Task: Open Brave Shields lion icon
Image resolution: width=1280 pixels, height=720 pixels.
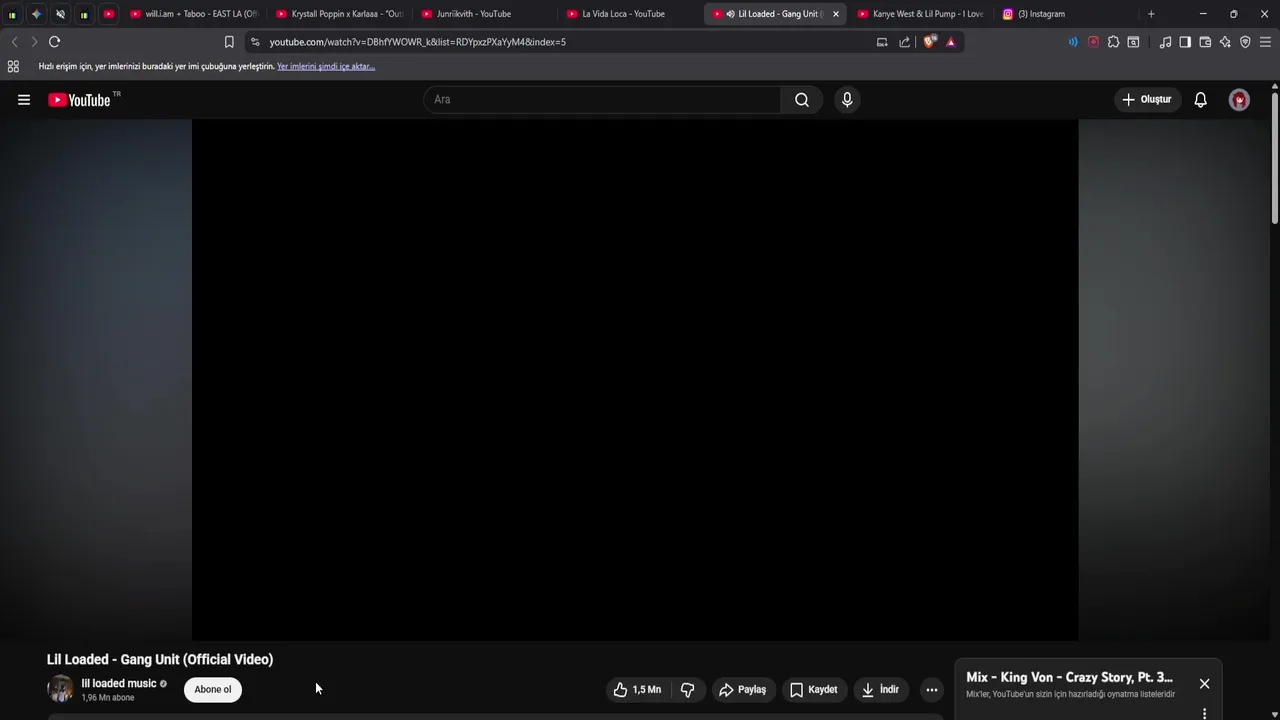Action: pyautogui.click(x=930, y=42)
